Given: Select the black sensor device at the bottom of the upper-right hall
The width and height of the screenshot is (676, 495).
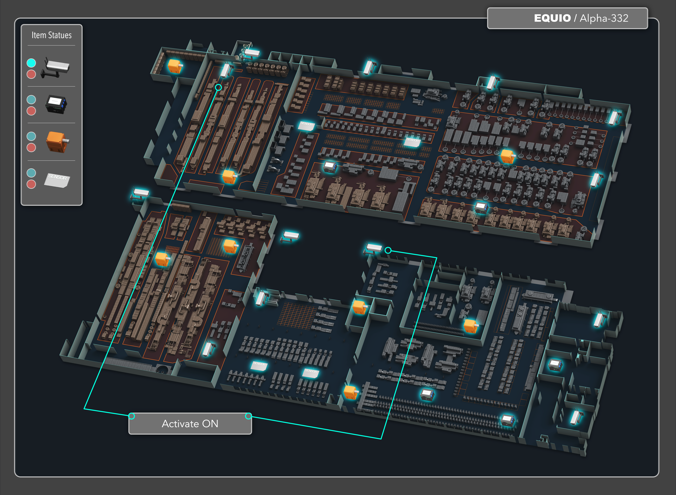Looking at the screenshot, I should (481, 208).
